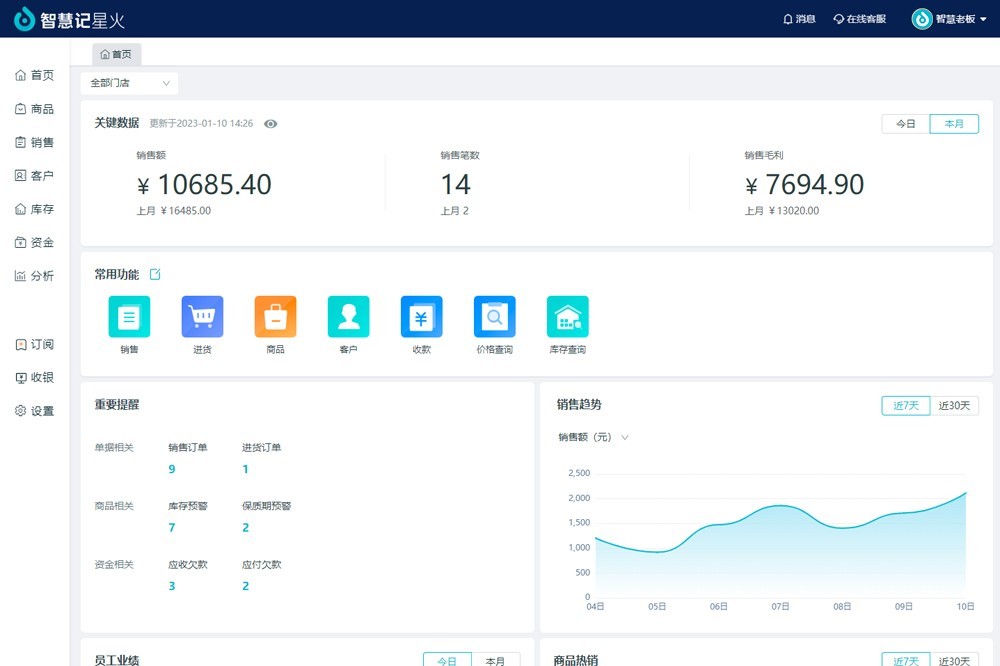Screen dimensions: 1000x666
Task: Go to 库存 in the sidebar
Action: [x=35, y=209]
